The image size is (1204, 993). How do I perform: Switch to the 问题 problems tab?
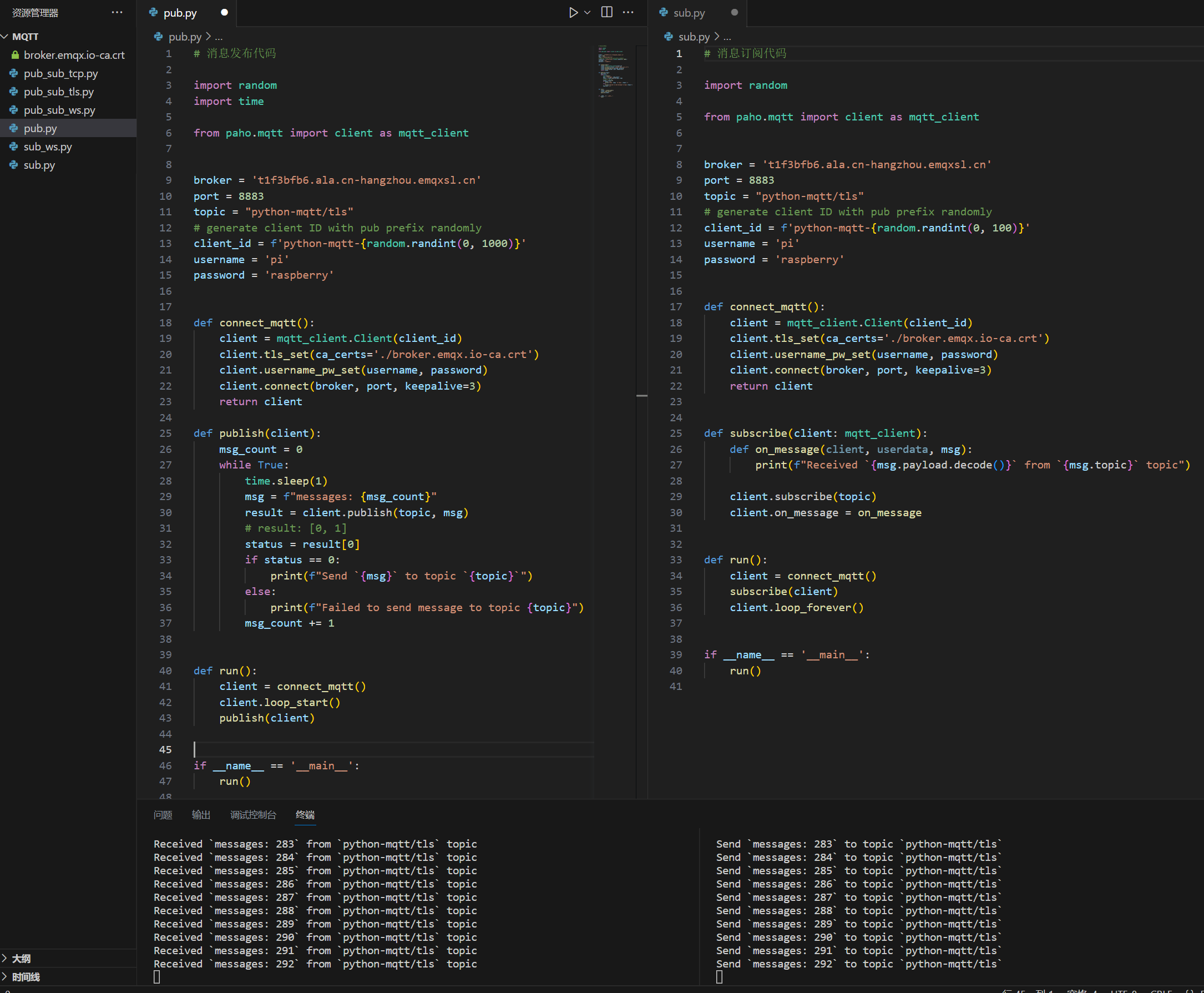163,814
